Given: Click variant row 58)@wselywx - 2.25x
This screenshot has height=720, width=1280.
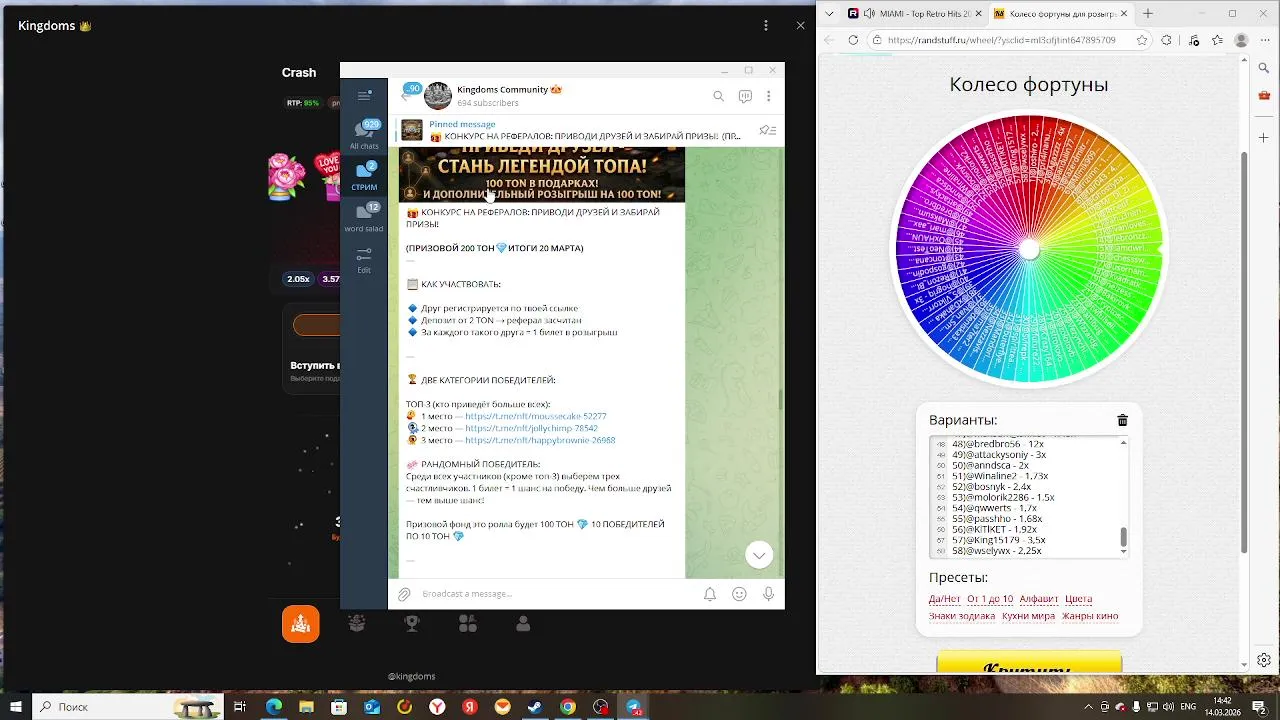Looking at the screenshot, I should tap(998, 550).
